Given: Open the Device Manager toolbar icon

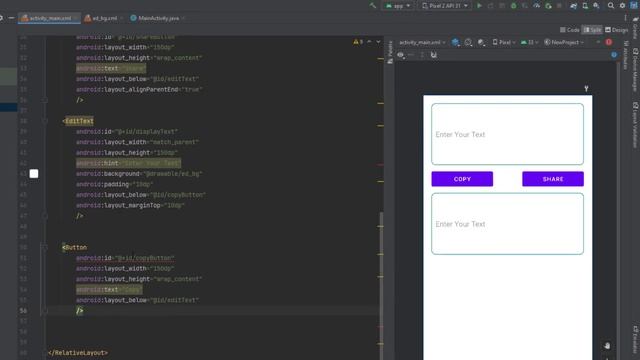Looking at the screenshot, I should click(x=585, y=6).
